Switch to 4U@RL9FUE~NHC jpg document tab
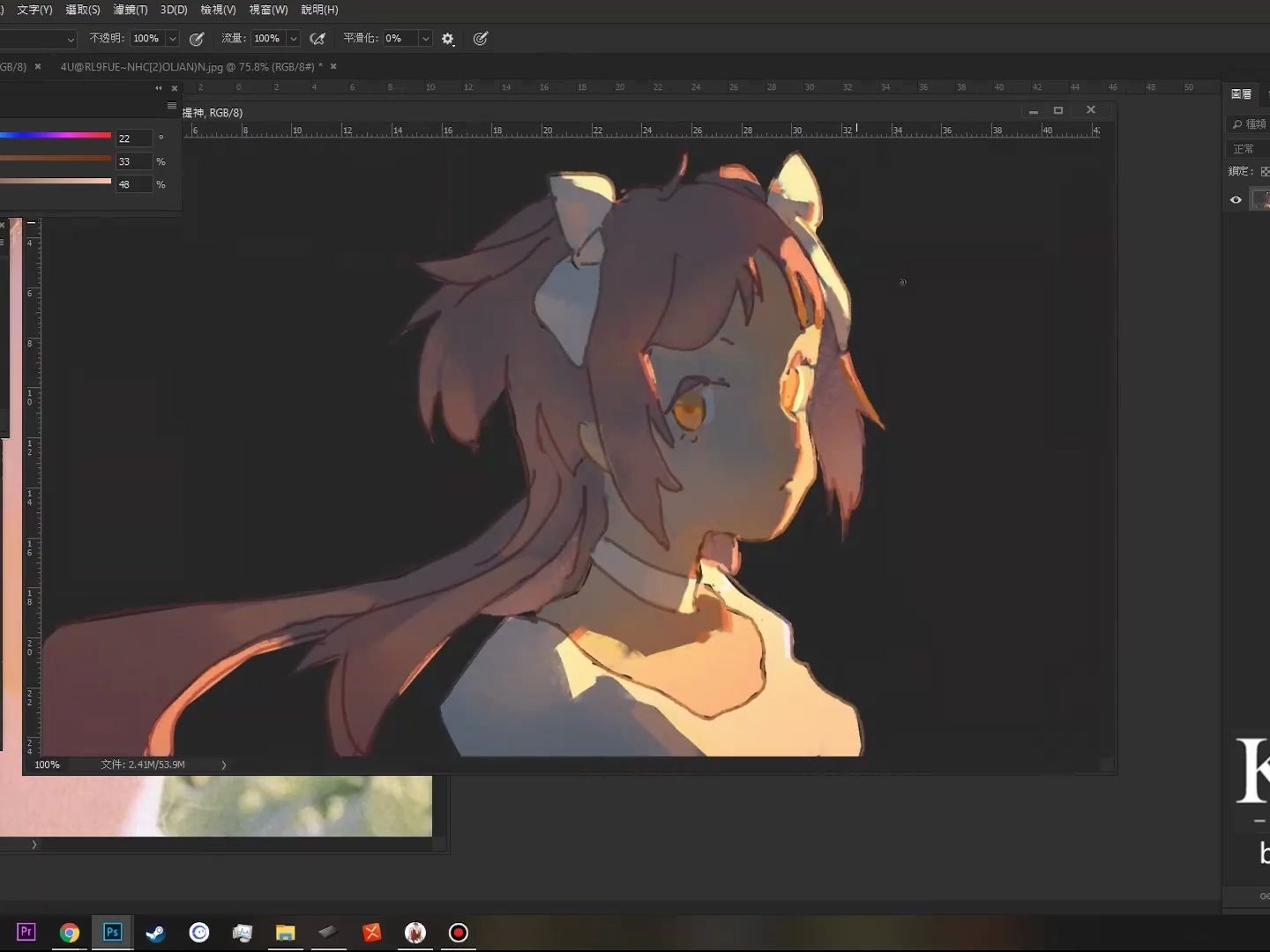 (x=191, y=67)
